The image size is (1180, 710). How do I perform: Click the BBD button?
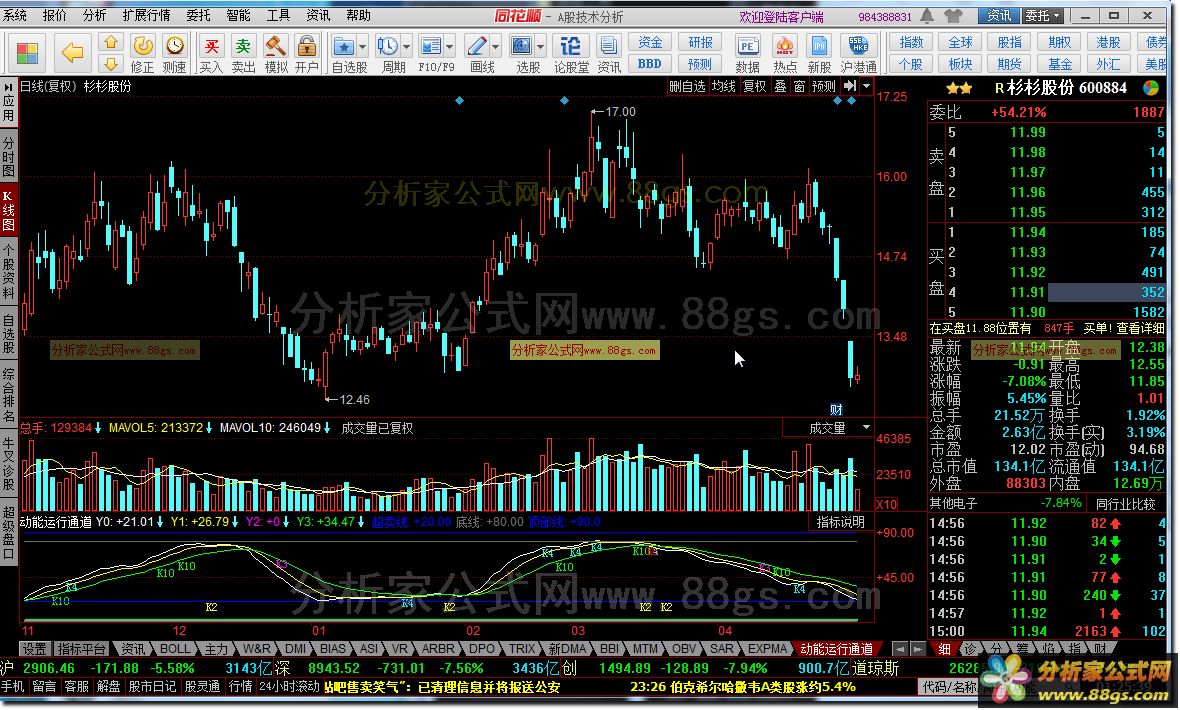[x=650, y=64]
